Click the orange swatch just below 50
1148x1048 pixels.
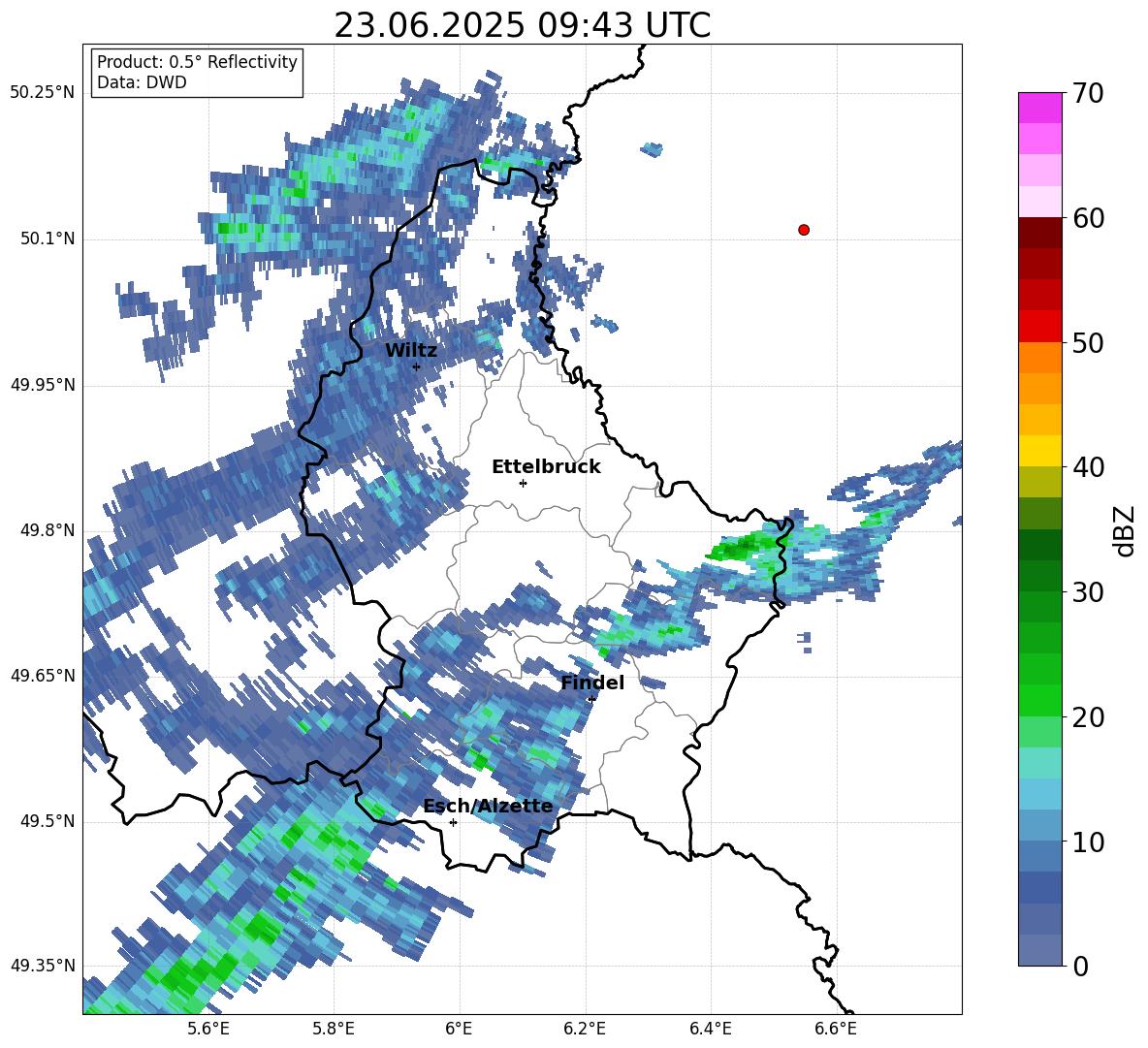click(1039, 358)
